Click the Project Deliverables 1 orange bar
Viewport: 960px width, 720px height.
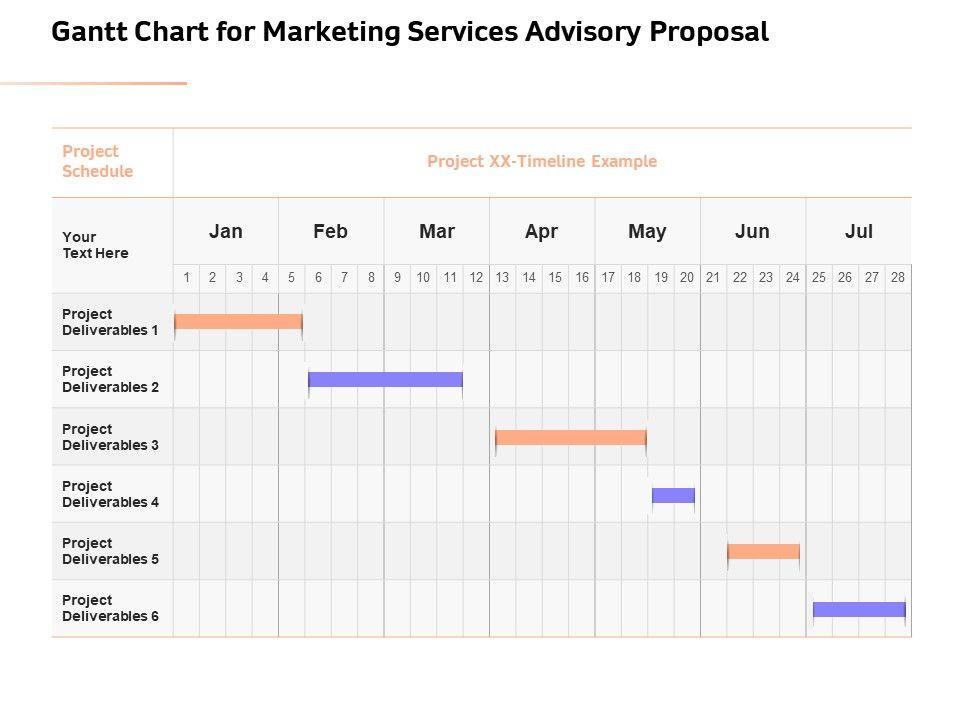238,321
